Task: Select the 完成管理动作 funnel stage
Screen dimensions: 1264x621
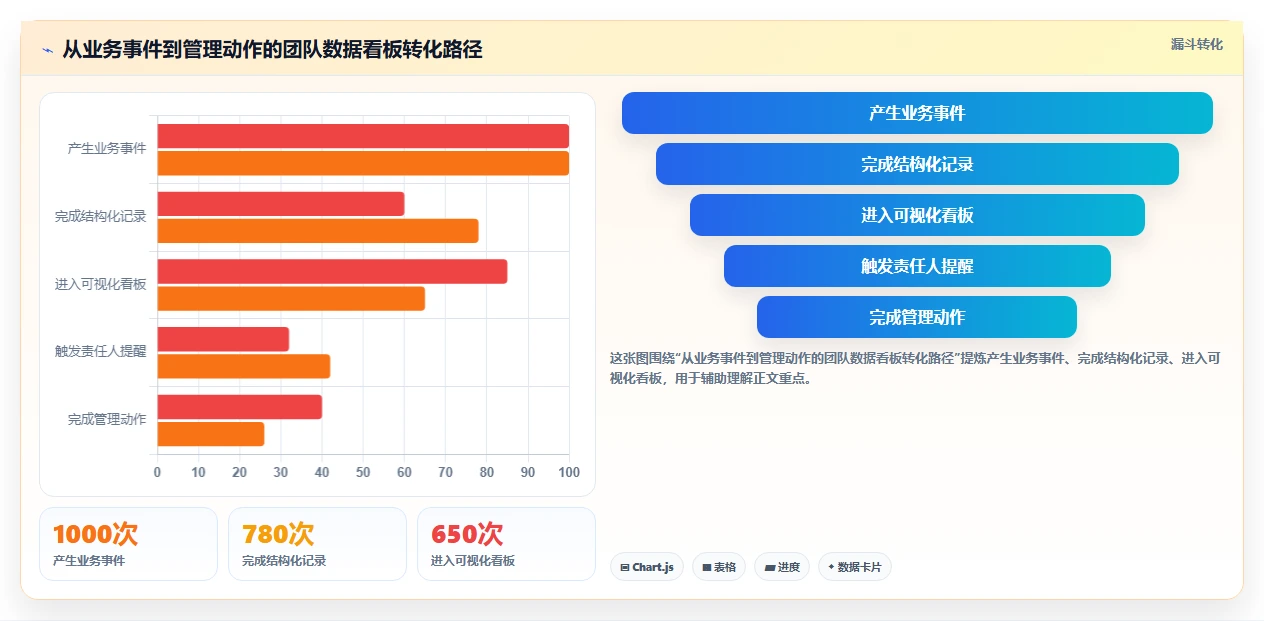Action: pyautogui.click(x=917, y=317)
